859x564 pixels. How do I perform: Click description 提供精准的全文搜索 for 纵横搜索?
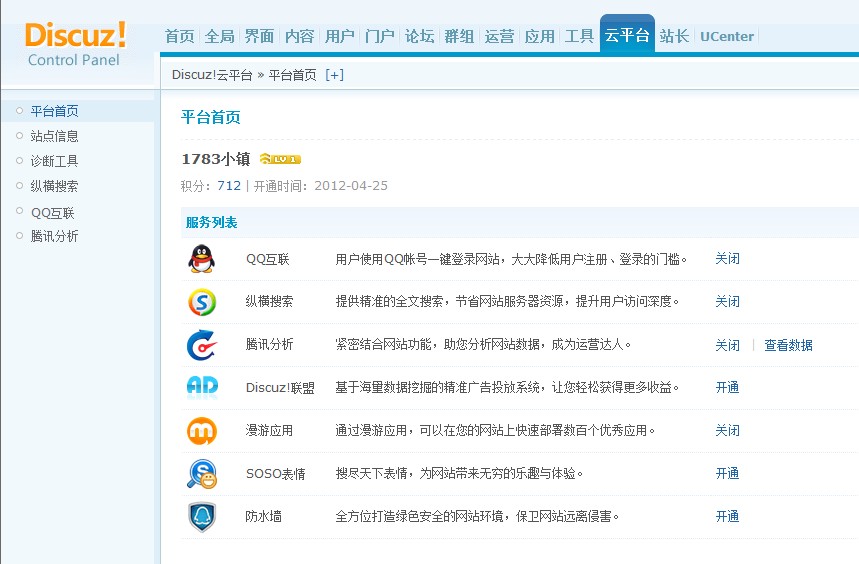pyautogui.click(x=507, y=301)
